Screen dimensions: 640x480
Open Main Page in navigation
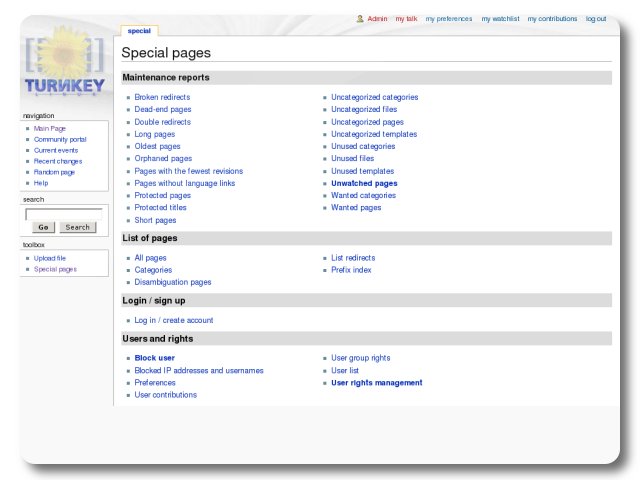pos(49,128)
